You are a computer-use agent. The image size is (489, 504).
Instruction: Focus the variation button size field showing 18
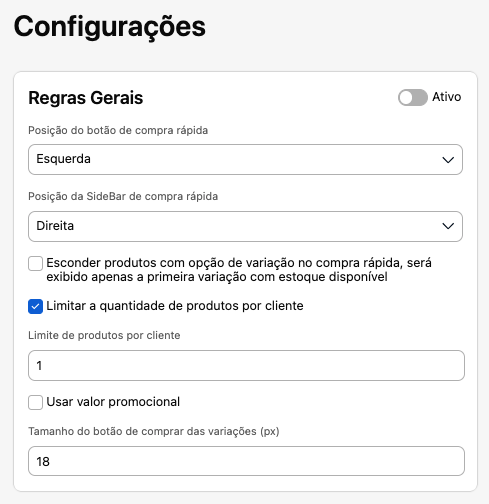point(246,461)
